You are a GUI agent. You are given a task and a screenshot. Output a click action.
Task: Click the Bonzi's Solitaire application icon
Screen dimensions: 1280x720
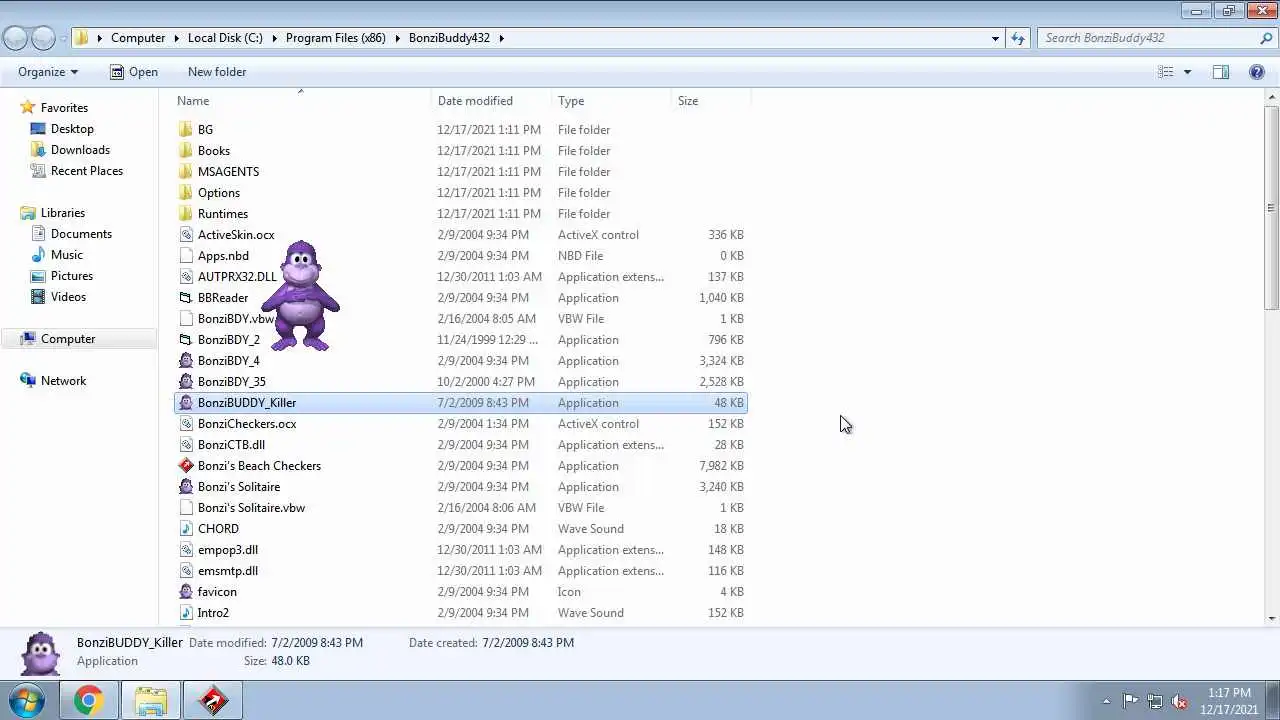(185, 486)
